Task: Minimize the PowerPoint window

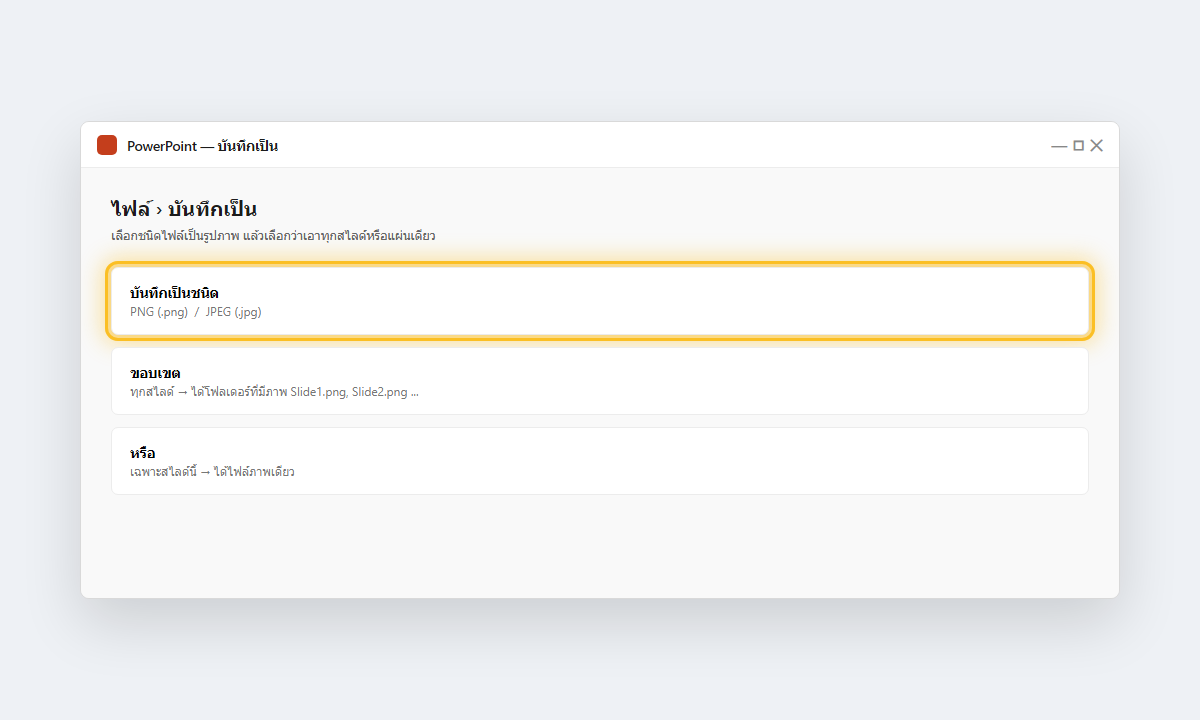Action: [x=1059, y=146]
